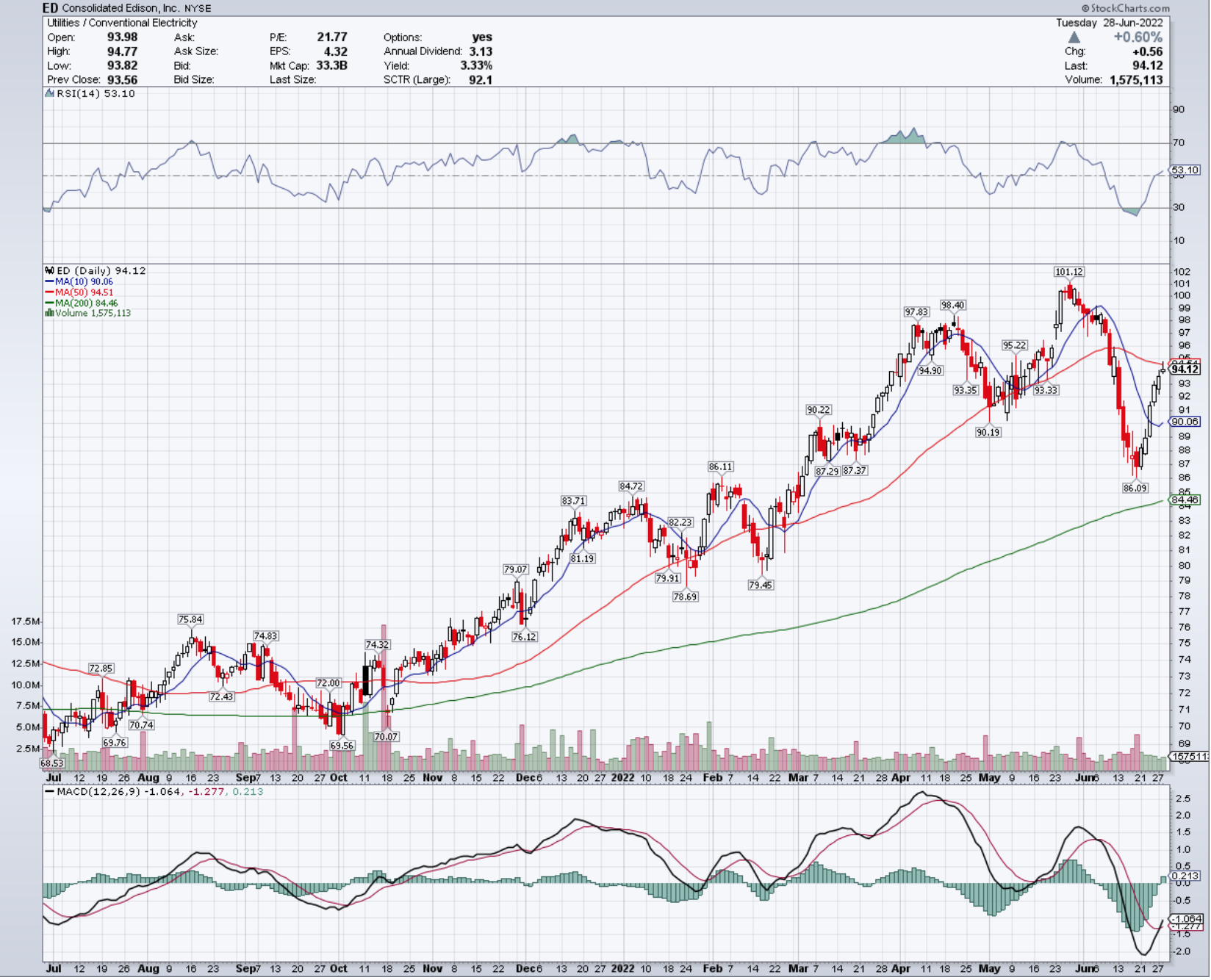Click the Utilities / Conventional Electricity sector text
Viewport: 1211px width, 980px height.
tap(123, 23)
